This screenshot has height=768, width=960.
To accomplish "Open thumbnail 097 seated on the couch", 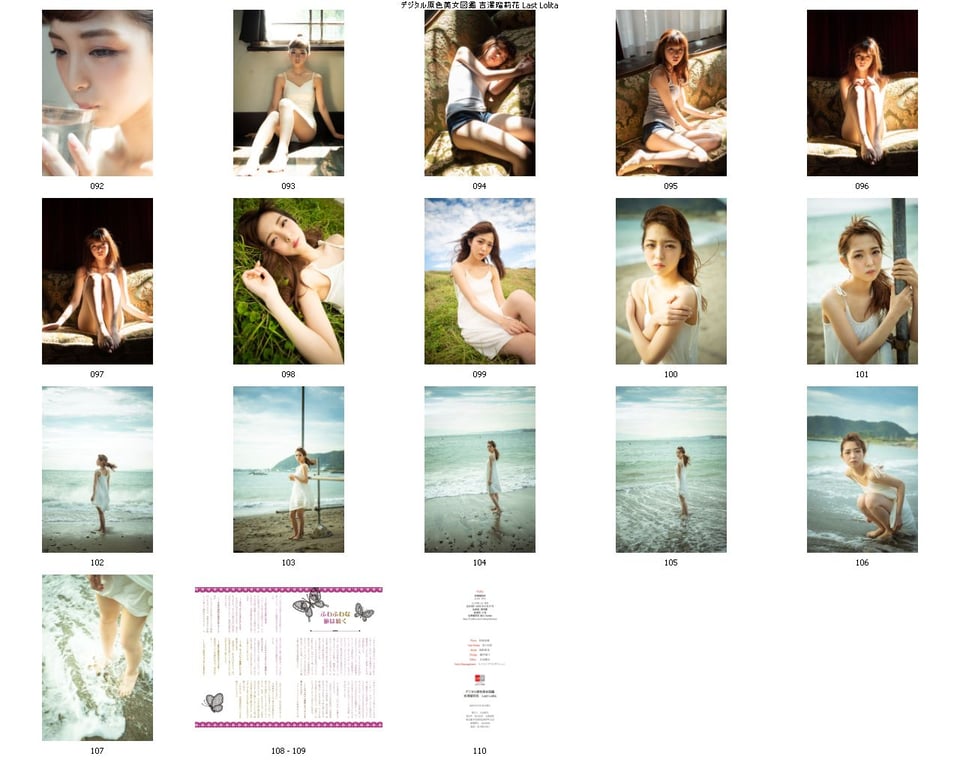I will point(96,281).
